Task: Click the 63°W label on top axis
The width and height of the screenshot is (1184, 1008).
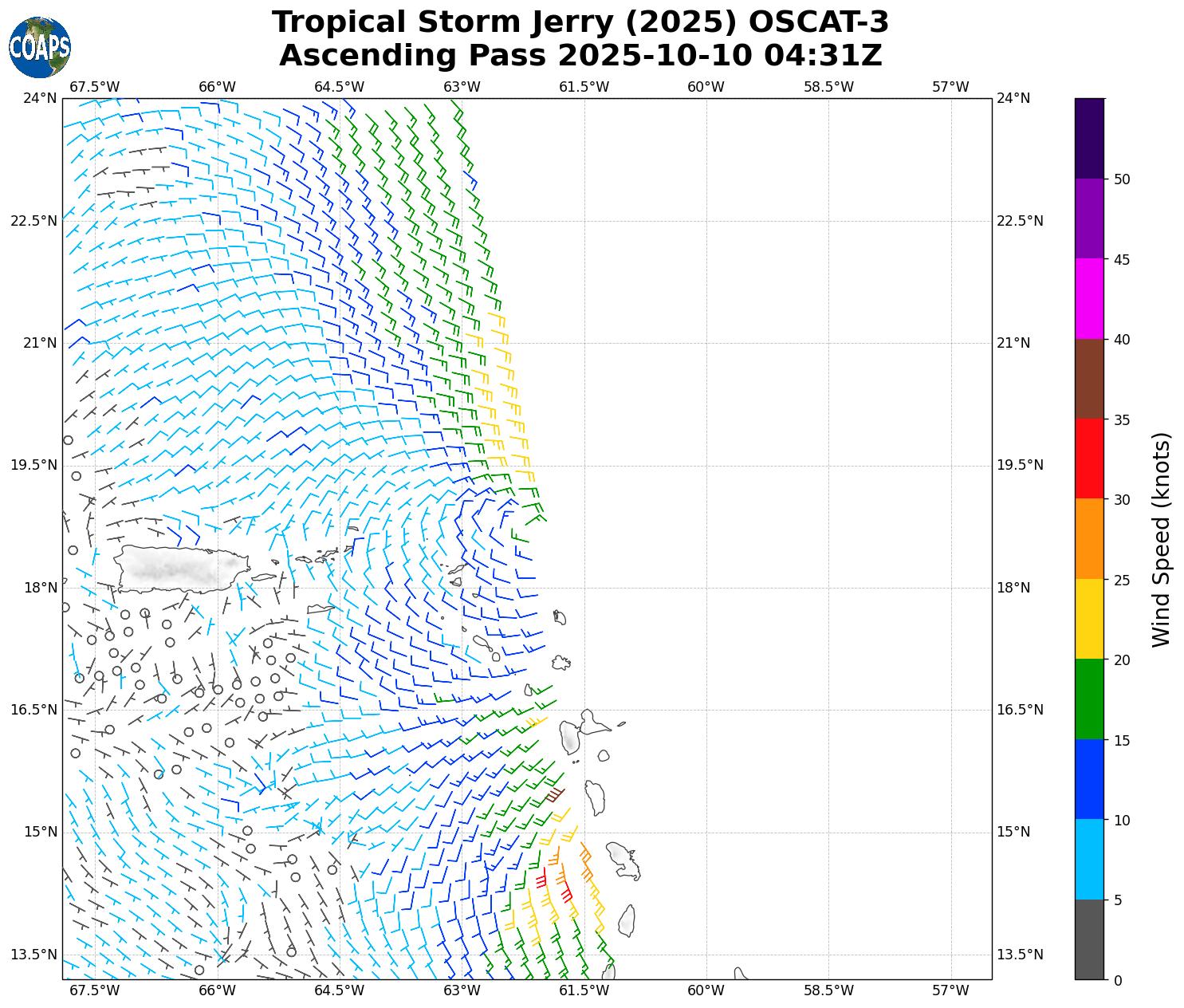Action: click(462, 87)
